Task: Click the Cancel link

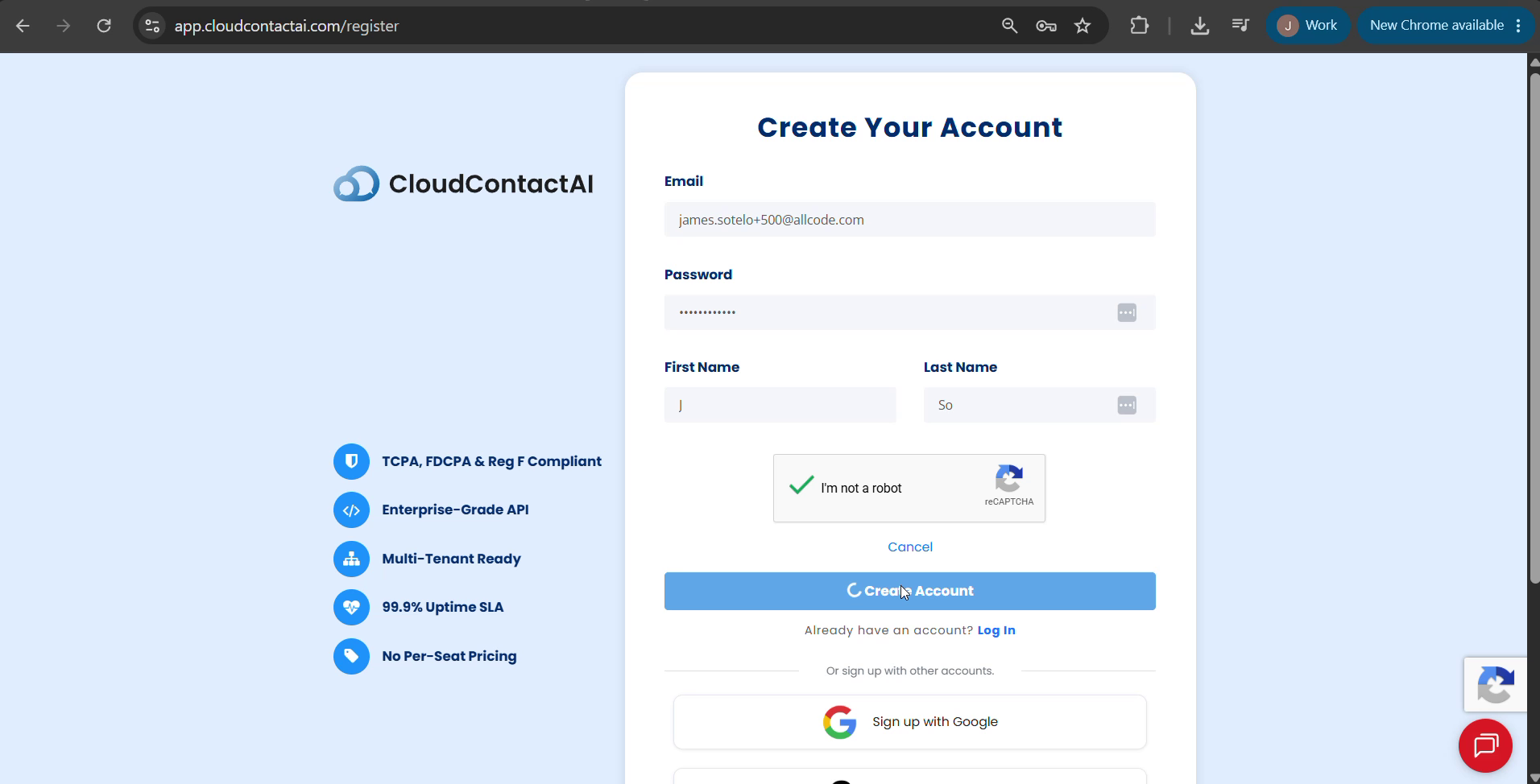Action: 910,547
